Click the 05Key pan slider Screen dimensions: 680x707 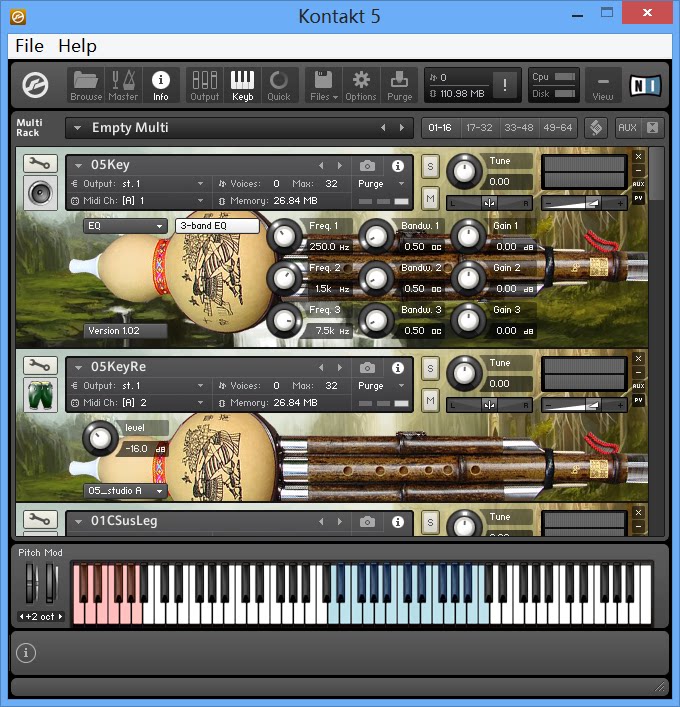click(489, 203)
